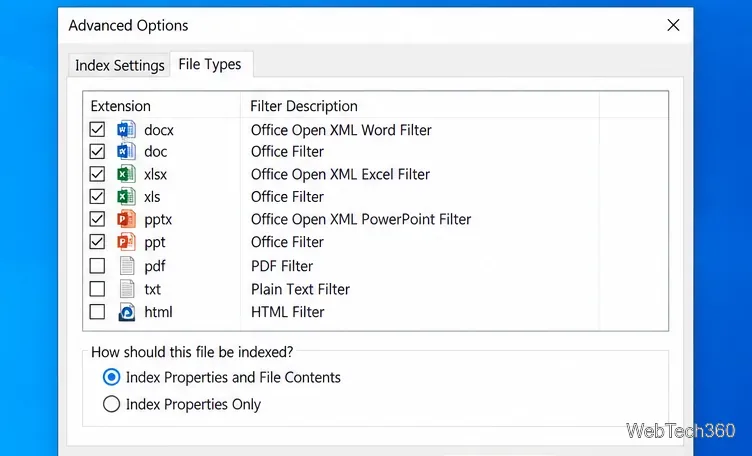Click the PDF Filter description
The height and width of the screenshot is (456, 752).
[282, 266]
